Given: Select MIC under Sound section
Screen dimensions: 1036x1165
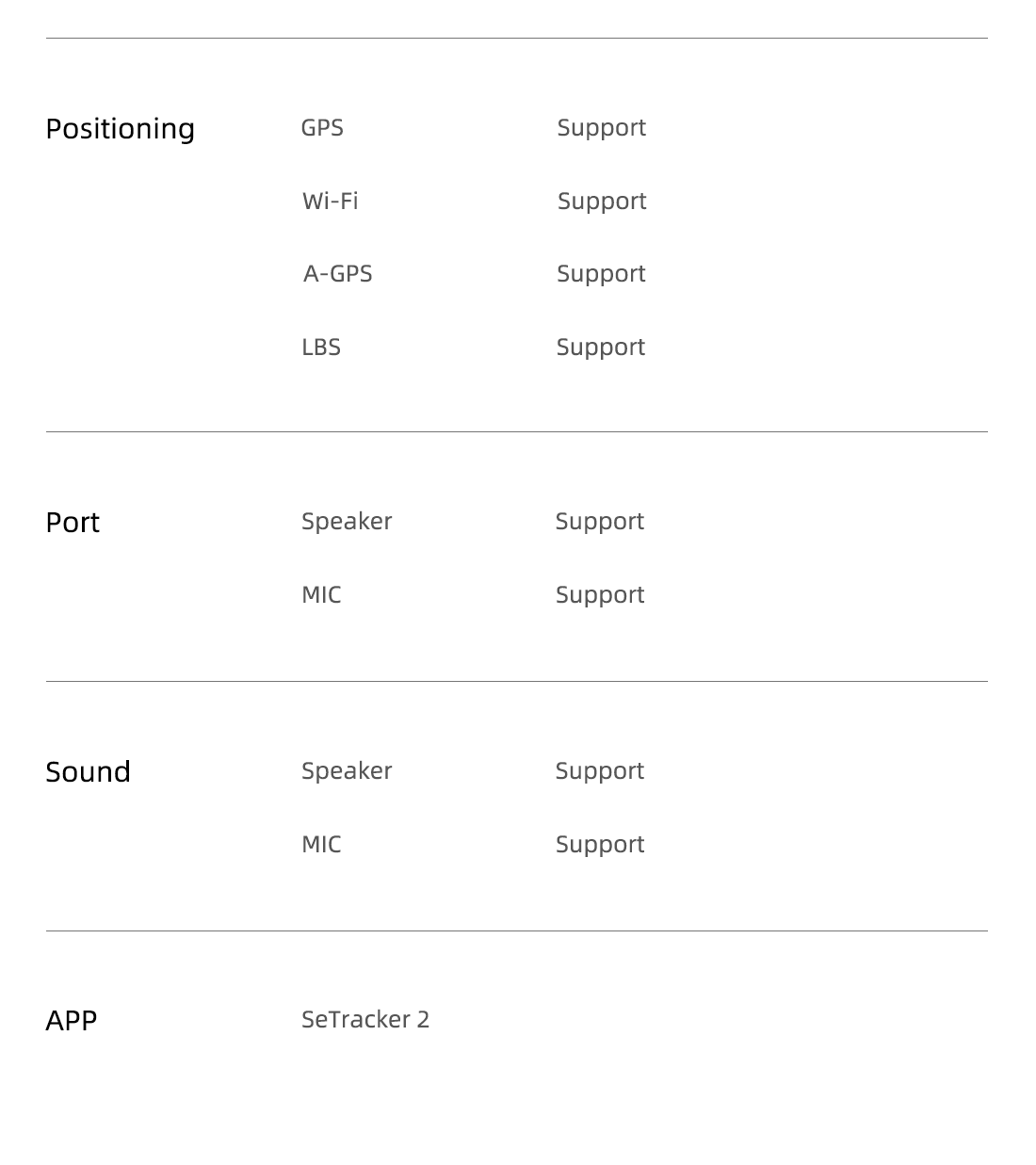Looking at the screenshot, I should (321, 844).
